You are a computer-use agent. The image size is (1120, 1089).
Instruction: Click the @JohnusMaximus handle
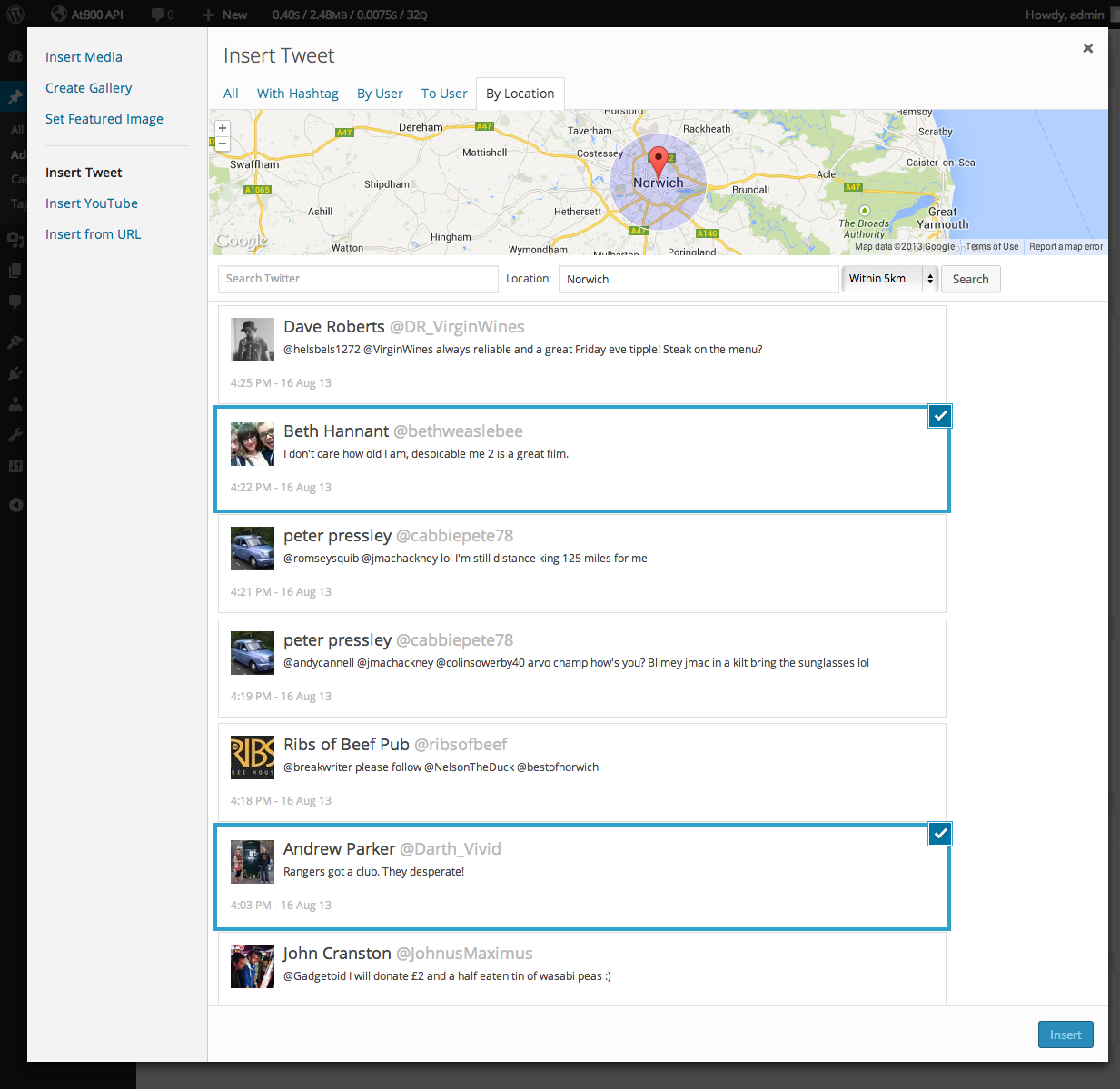tap(464, 954)
